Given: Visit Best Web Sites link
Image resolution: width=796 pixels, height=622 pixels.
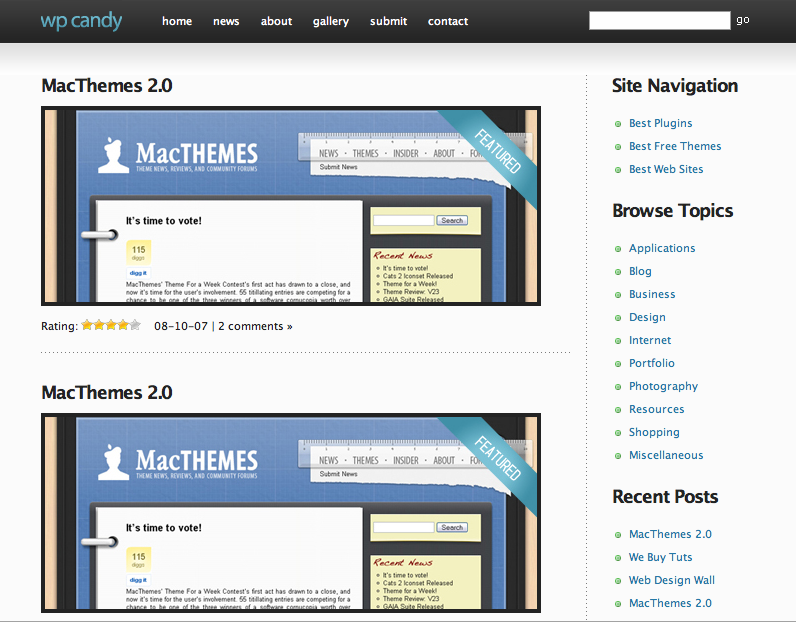Looking at the screenshot, I should [x=666, y=169].
